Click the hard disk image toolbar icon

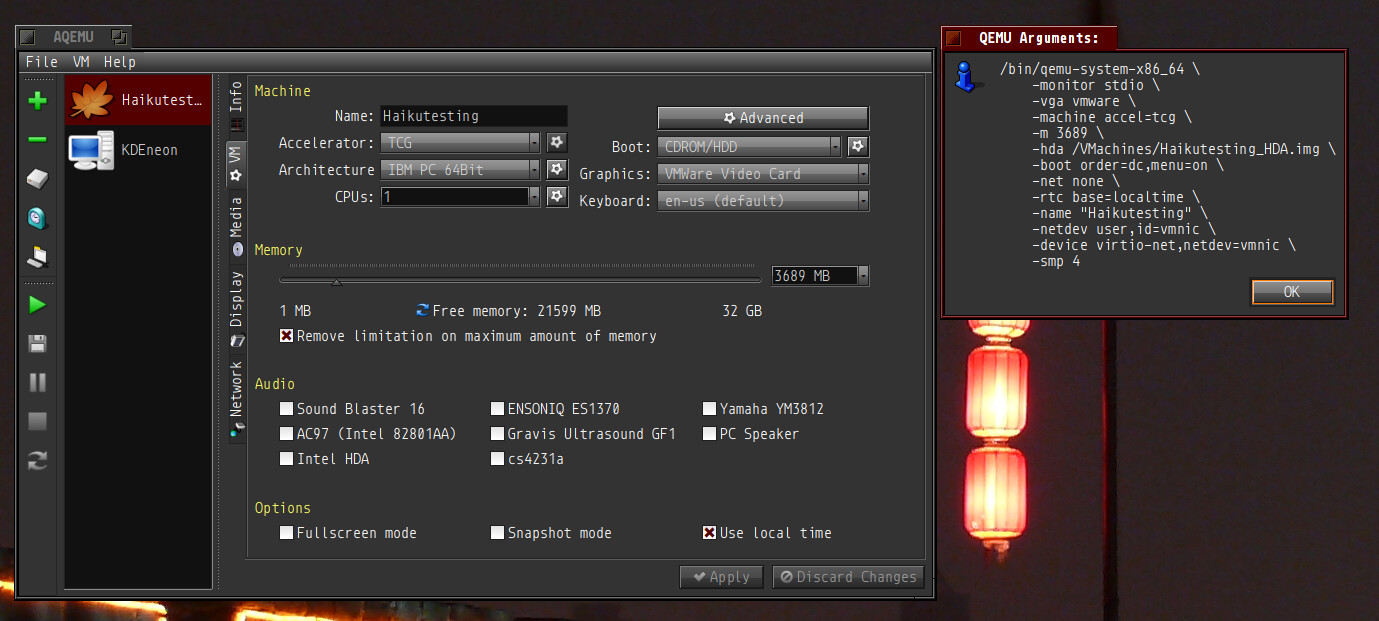[37, 179]
